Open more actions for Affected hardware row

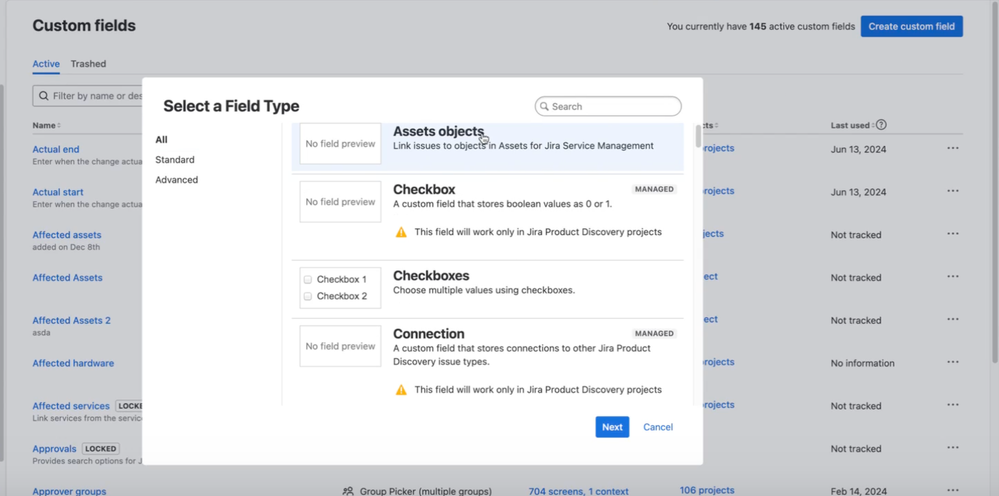pyautogui.click(x=952, y=362)
